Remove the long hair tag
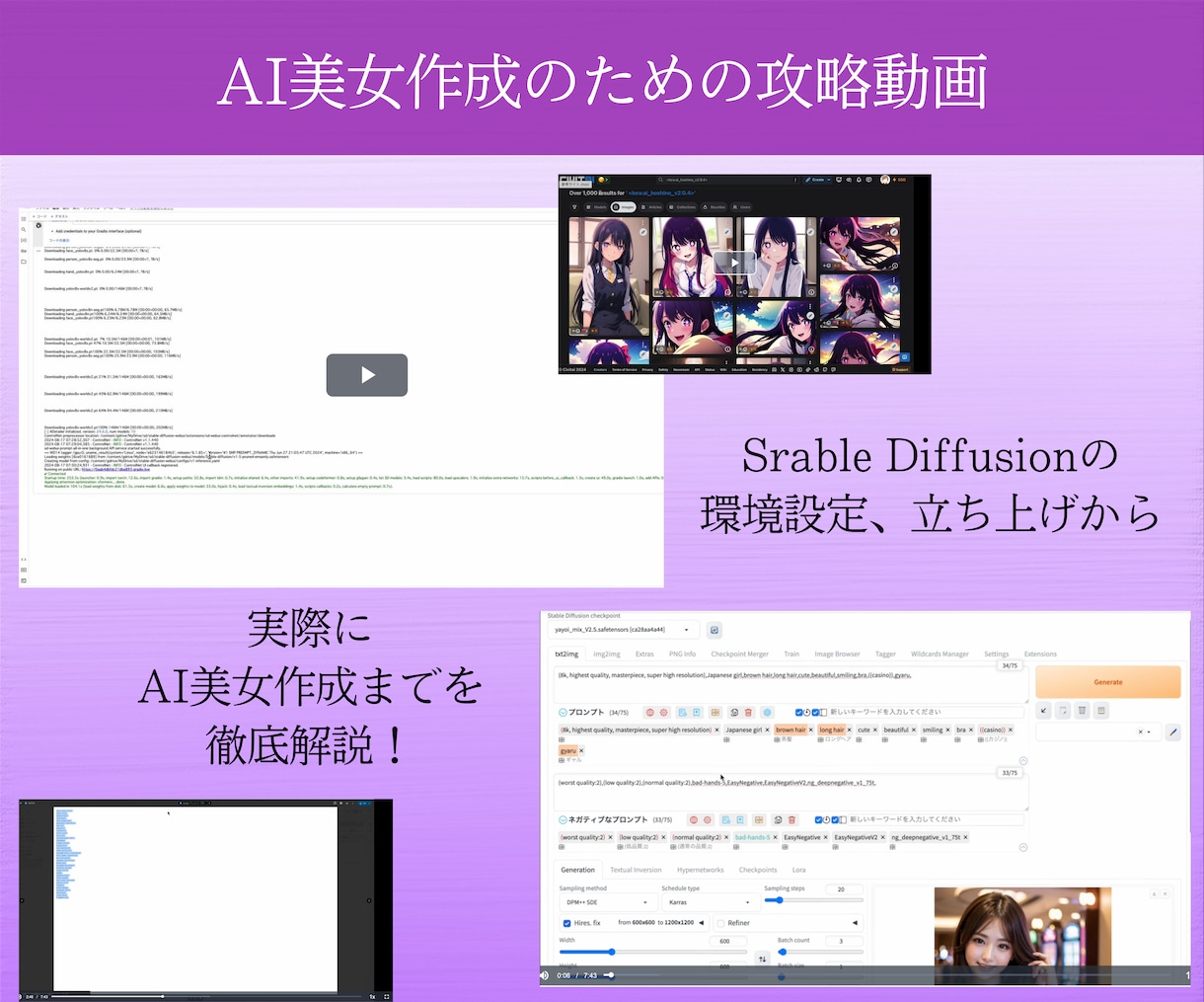Viewport: 1204px width, 1002px height. pos(850,730)
